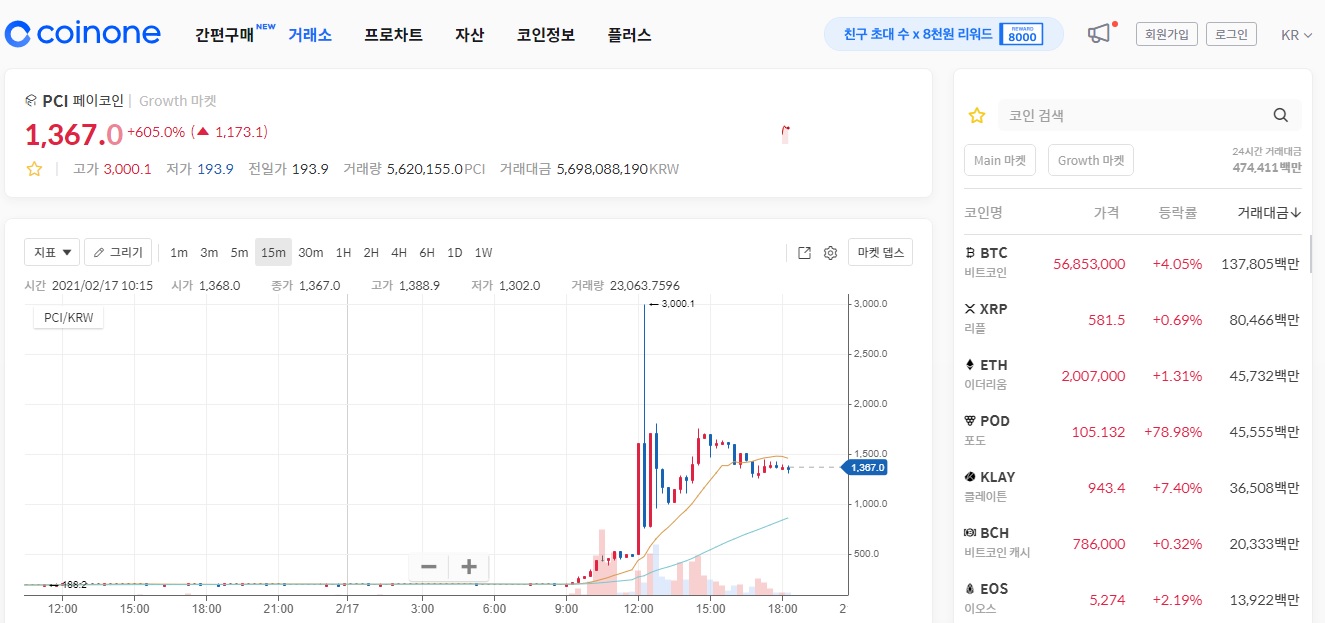Select the 15m chart interval
This screenshot has width=1325, height=623.
pyautogui.click(x=273, y=253)
